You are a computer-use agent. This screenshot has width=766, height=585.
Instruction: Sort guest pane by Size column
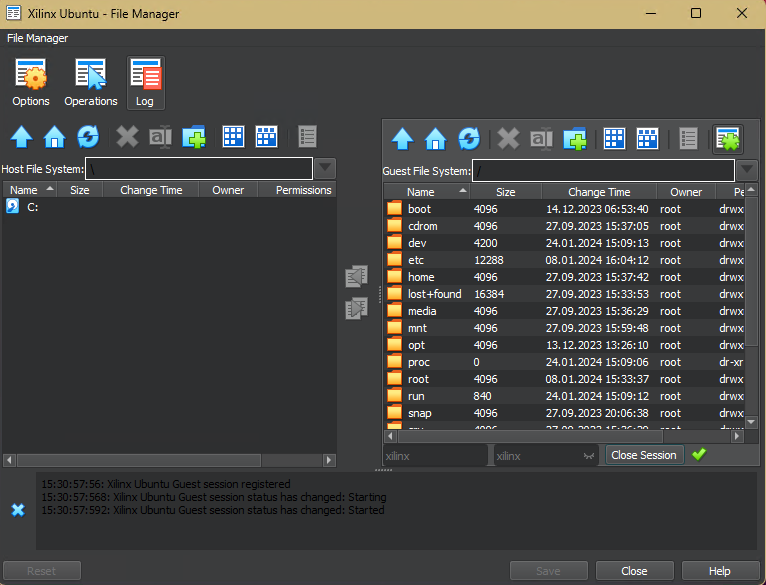[506, 192]
